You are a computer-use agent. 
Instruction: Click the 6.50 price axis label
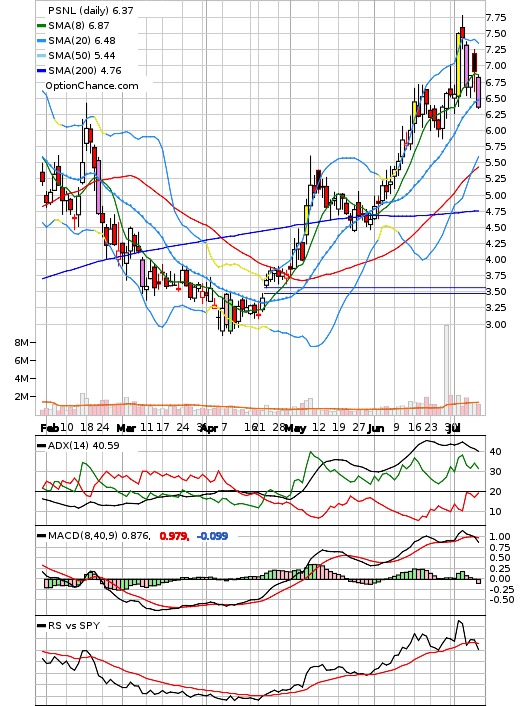pos(495,98)
